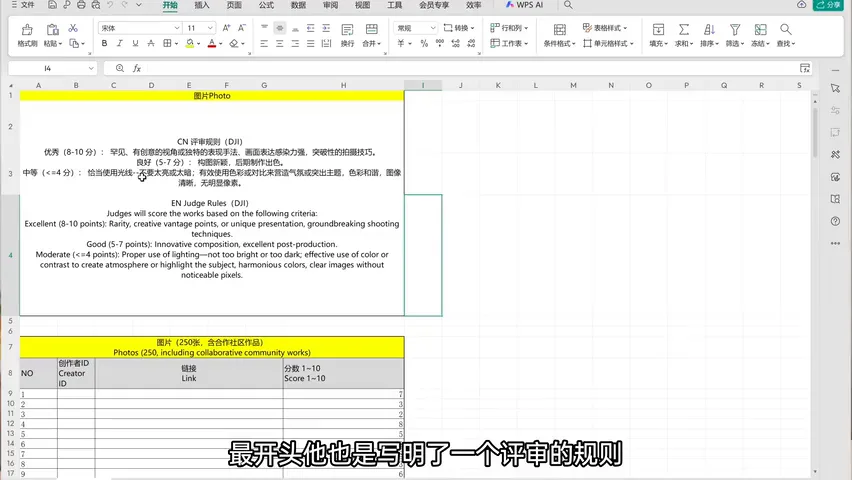This screenshot has width=852, height=480.
Task: Click the Filter (筛选) funnel icon
Action: coord(735,29)
